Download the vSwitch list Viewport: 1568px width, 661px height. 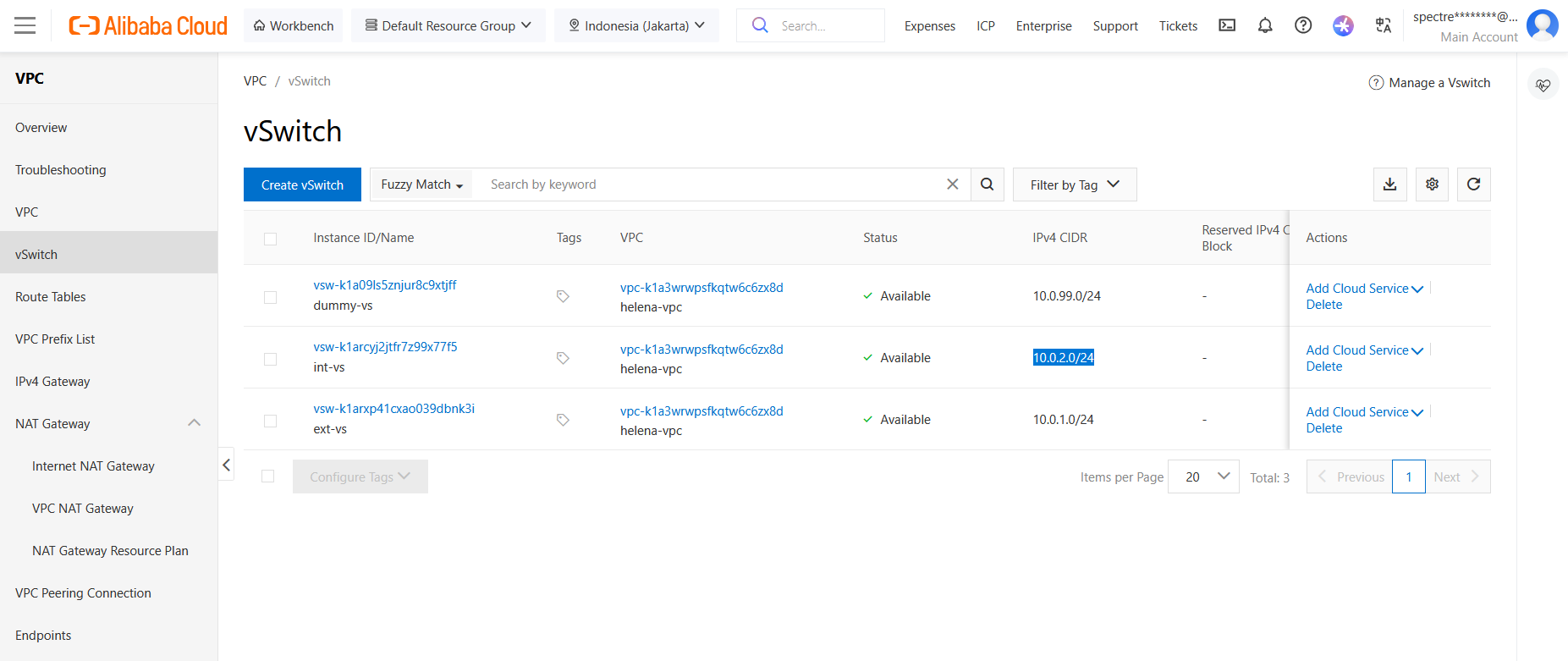click(1389, 185)
